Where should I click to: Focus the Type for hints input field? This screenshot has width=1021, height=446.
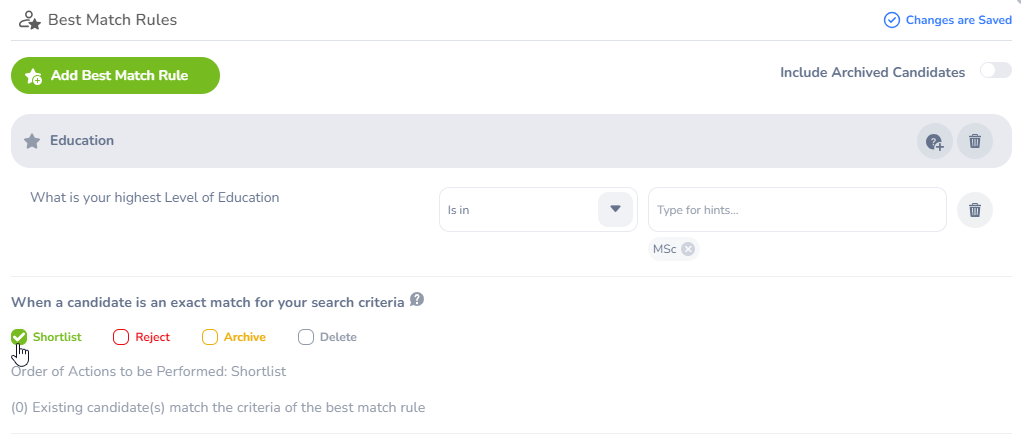tap(796, 210)
